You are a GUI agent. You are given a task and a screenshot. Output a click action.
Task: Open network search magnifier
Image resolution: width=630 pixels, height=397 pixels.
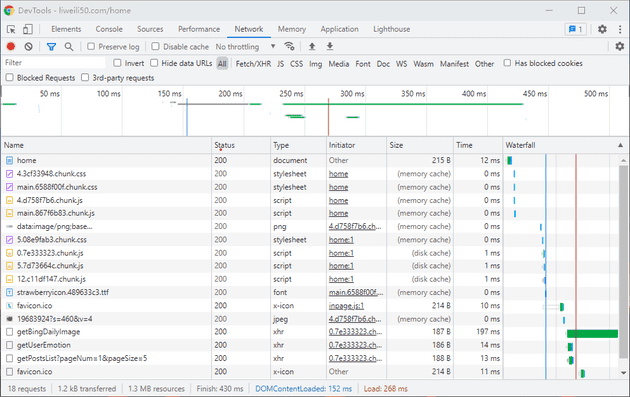(x=69, y=47)
